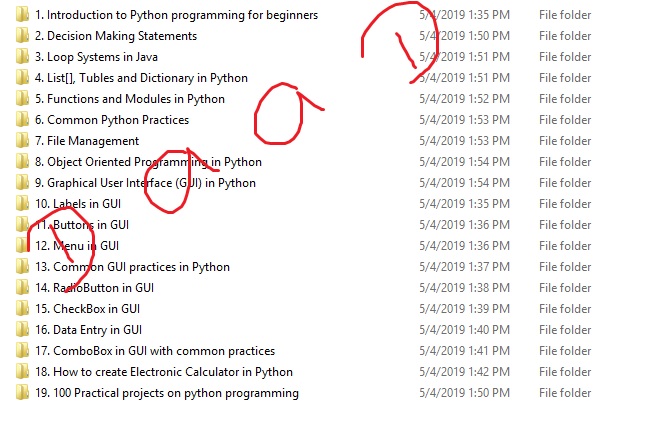Click 'File folder' type in File Management row
The width and height of the screenshot is (661, 427).
[565, 141]
